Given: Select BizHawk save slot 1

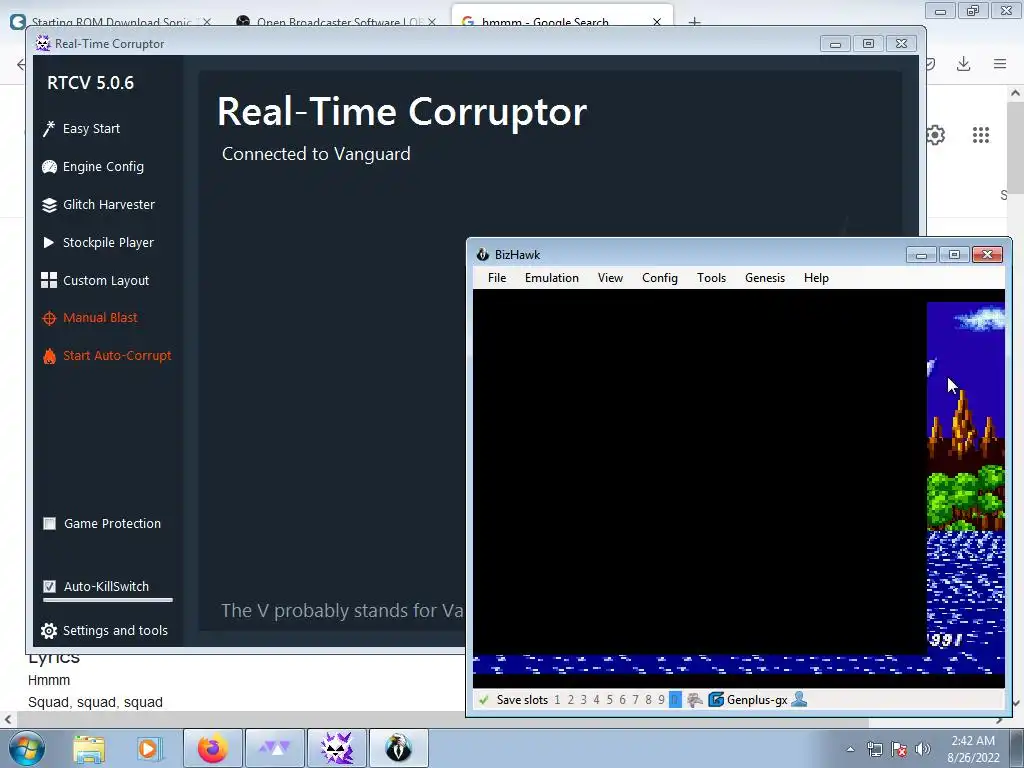Looking at the screenshot, I should pyautogui.click(x=557, y=700).
